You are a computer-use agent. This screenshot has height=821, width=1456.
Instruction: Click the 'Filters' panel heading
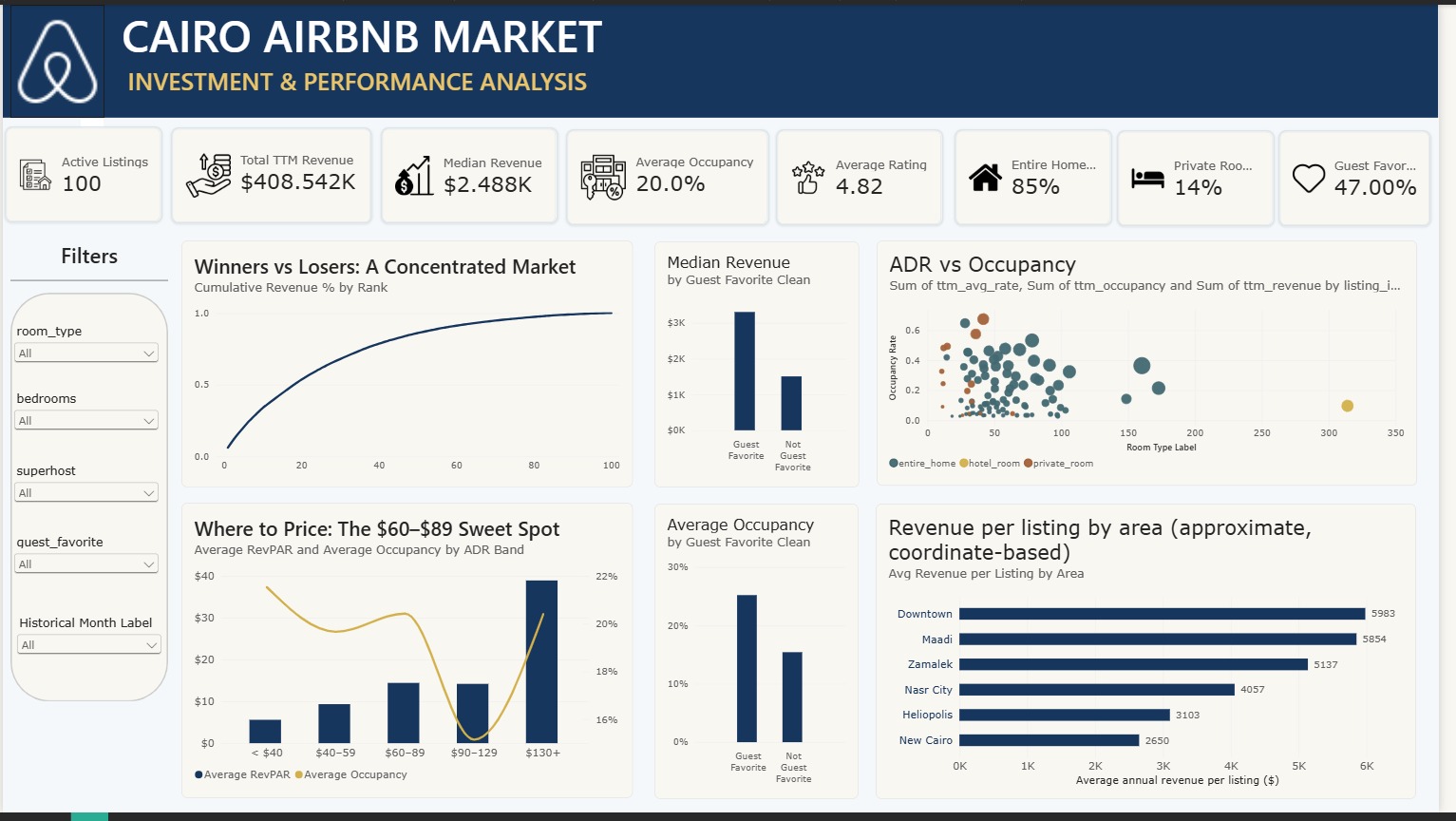click(x=89, y=257)
